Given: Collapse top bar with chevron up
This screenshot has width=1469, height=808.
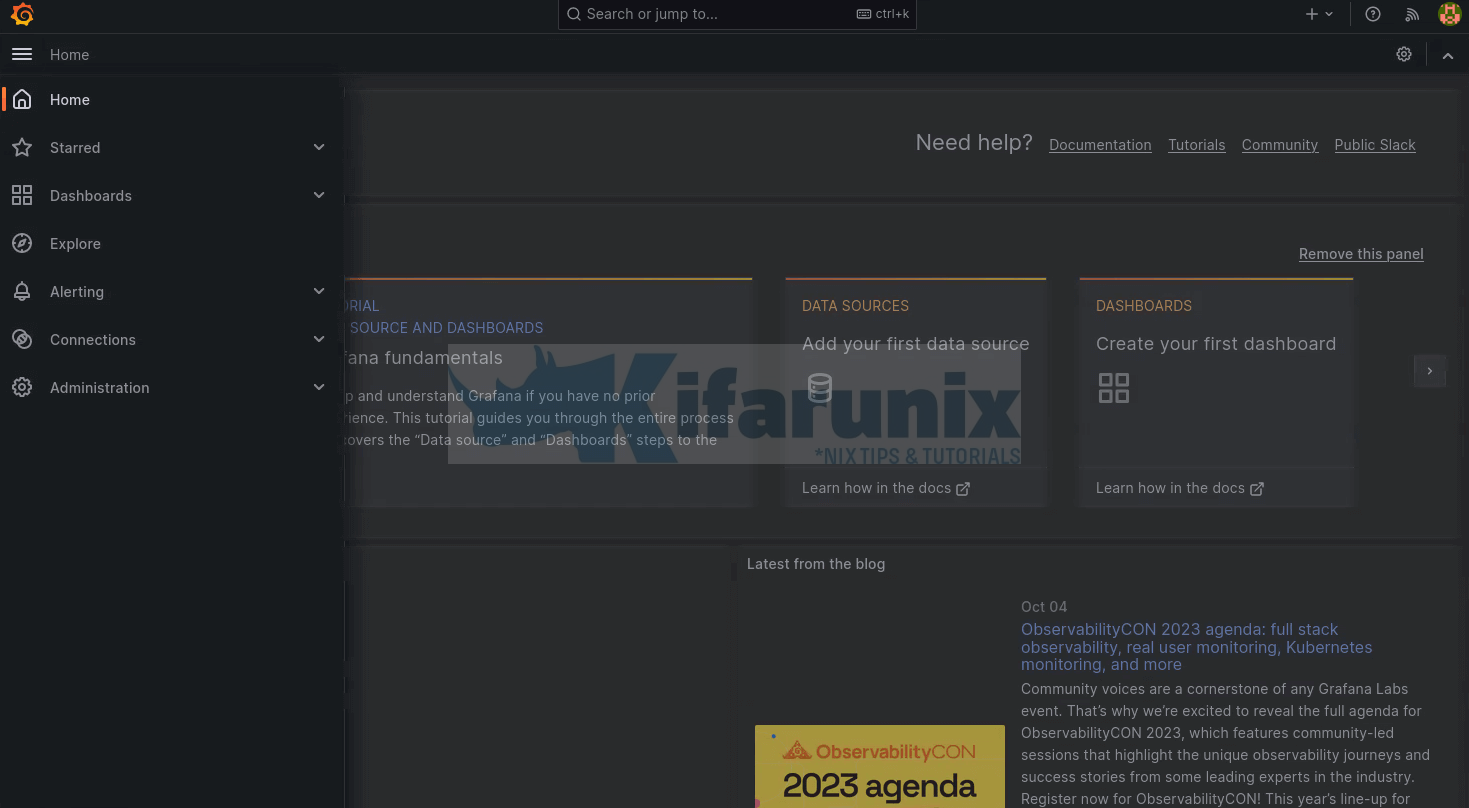Looking at the screenshot, I should [x=1448, y=55].
